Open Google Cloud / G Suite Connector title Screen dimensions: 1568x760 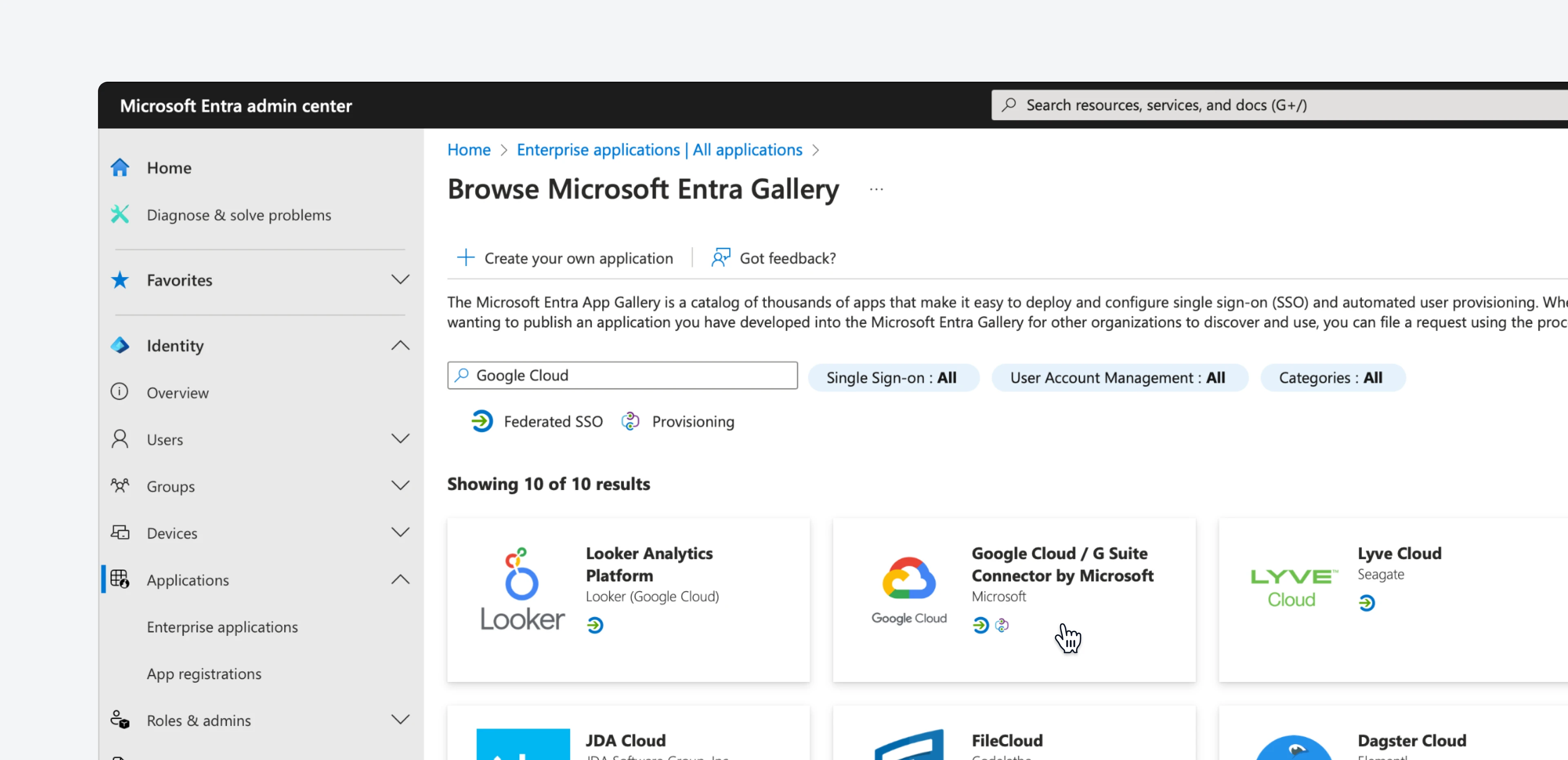pos(1062,564)
